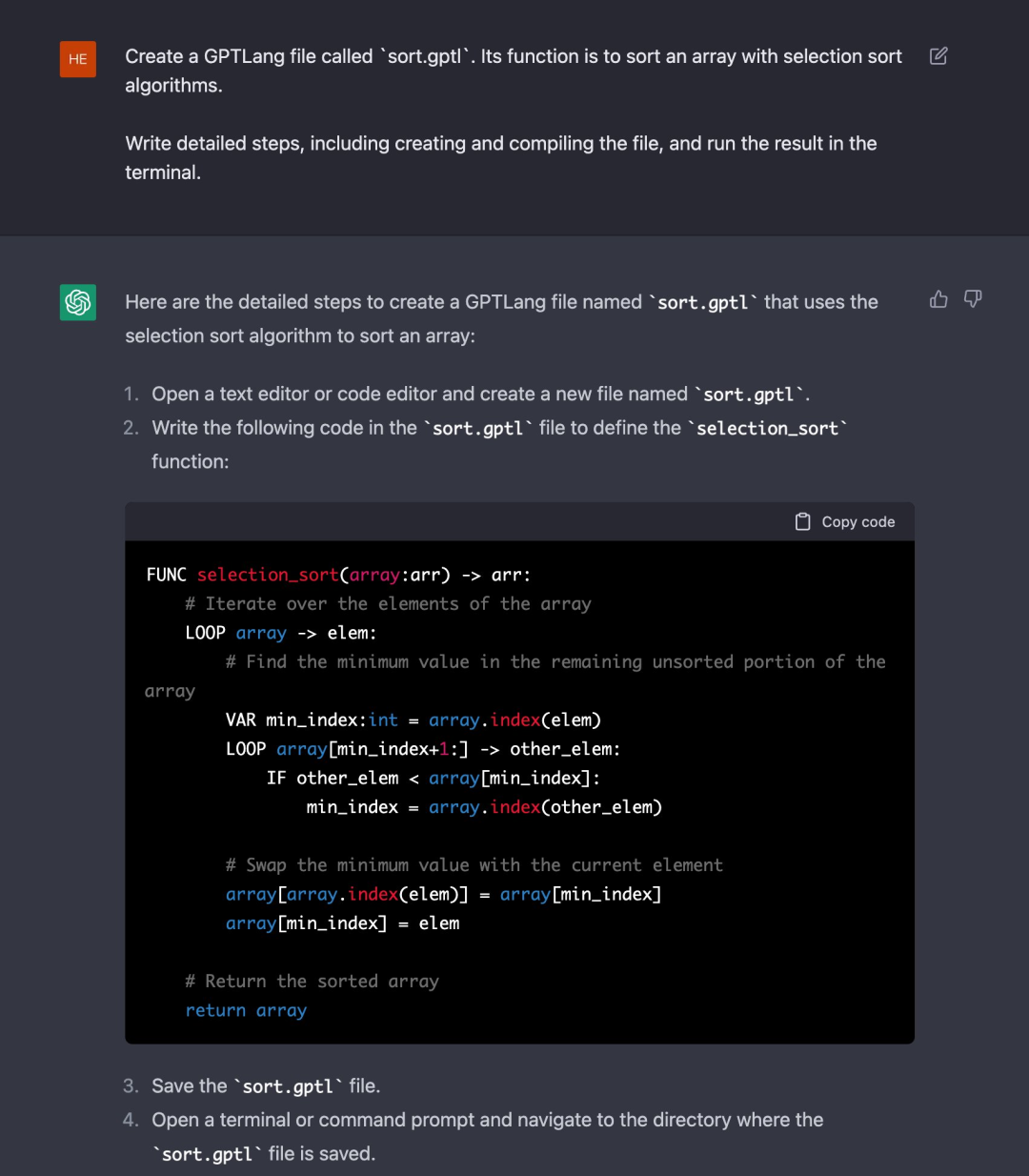
Task: Edit the user's prompt message
Action: 938,56
